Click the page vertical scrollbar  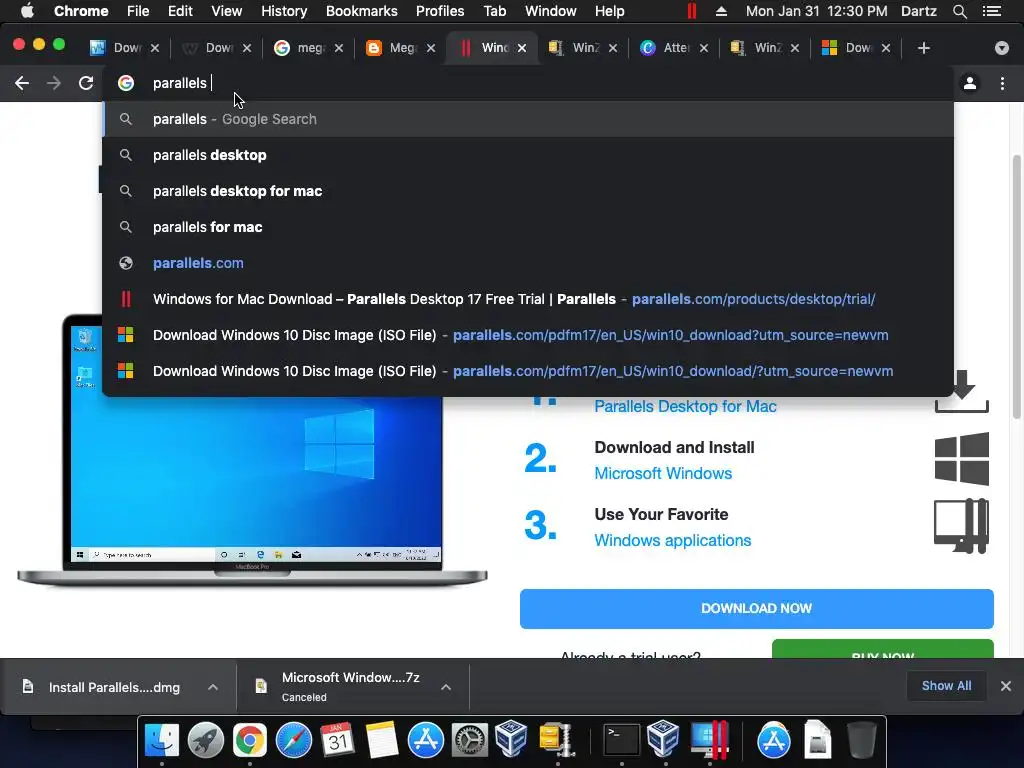coord(1016,286)
